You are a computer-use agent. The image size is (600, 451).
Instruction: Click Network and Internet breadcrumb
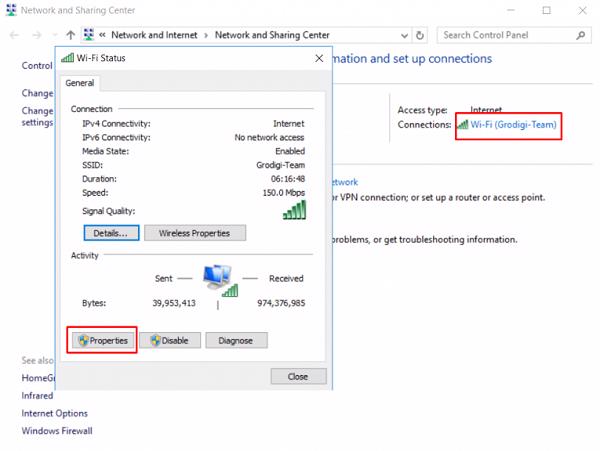pos(154,35)
